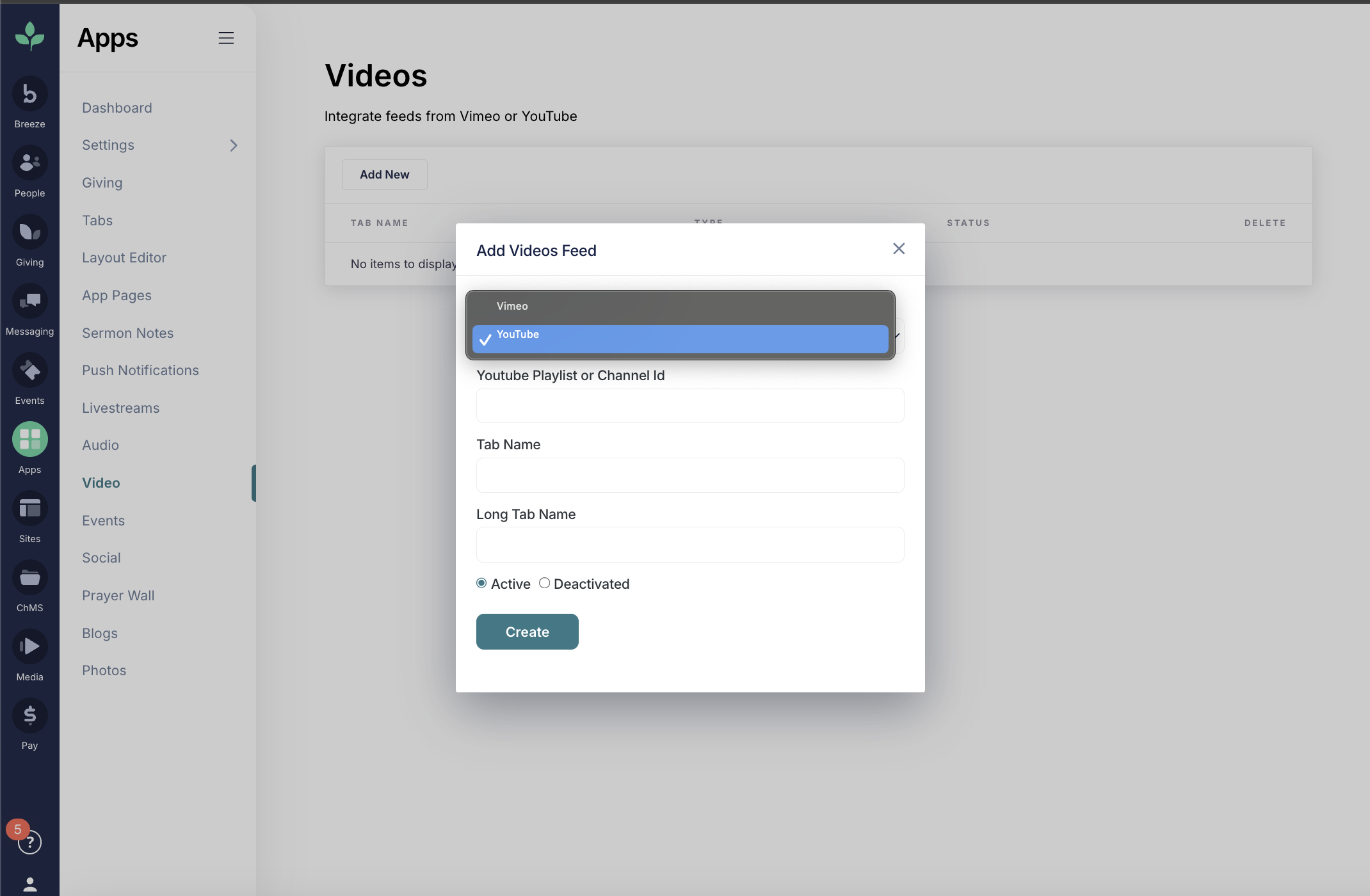The width and height of the screenshot is (1370, 896).
Task: Click the Tab Name input field
Action: [690, 476]
